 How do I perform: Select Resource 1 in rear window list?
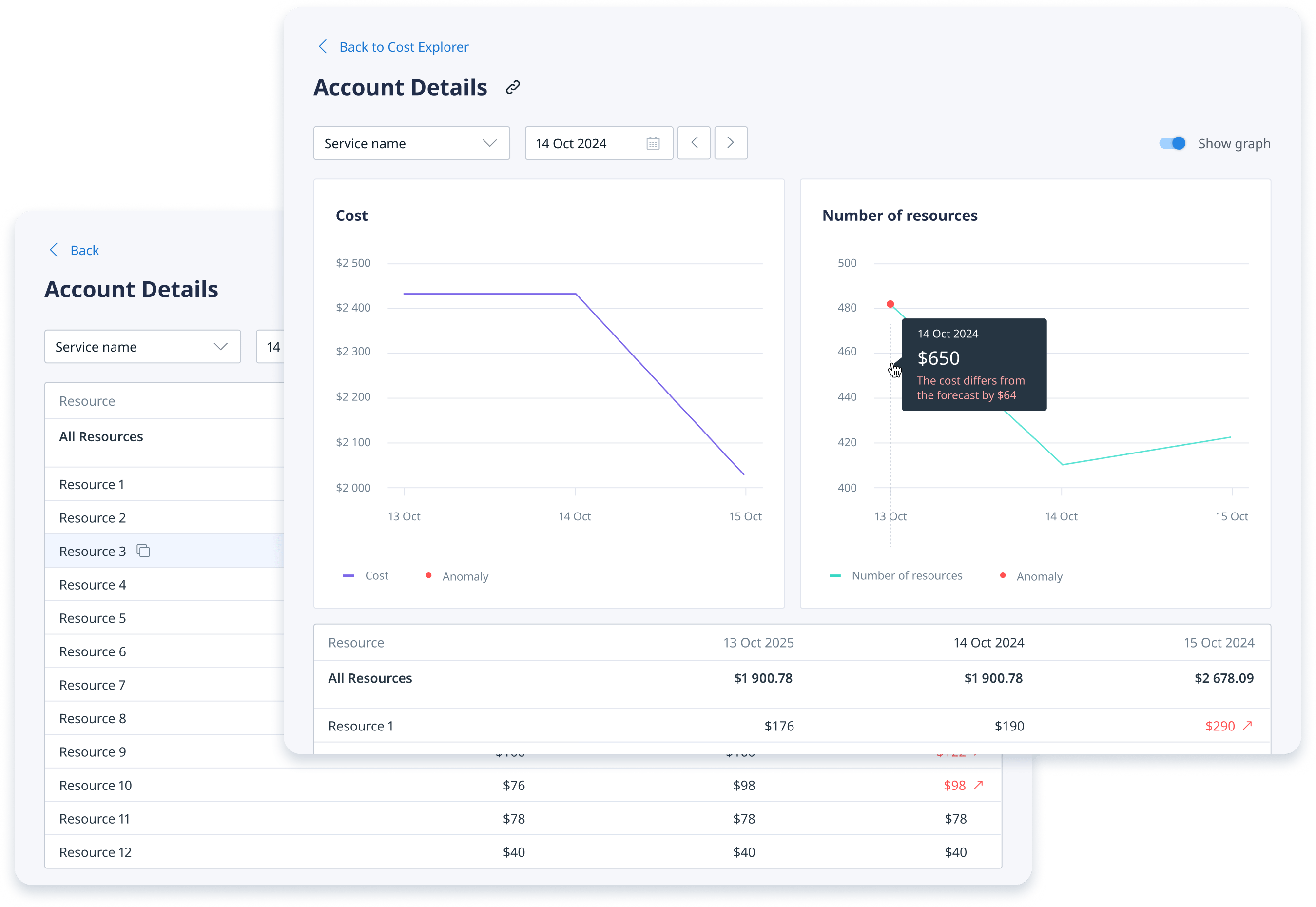click(x=165, y=484)
